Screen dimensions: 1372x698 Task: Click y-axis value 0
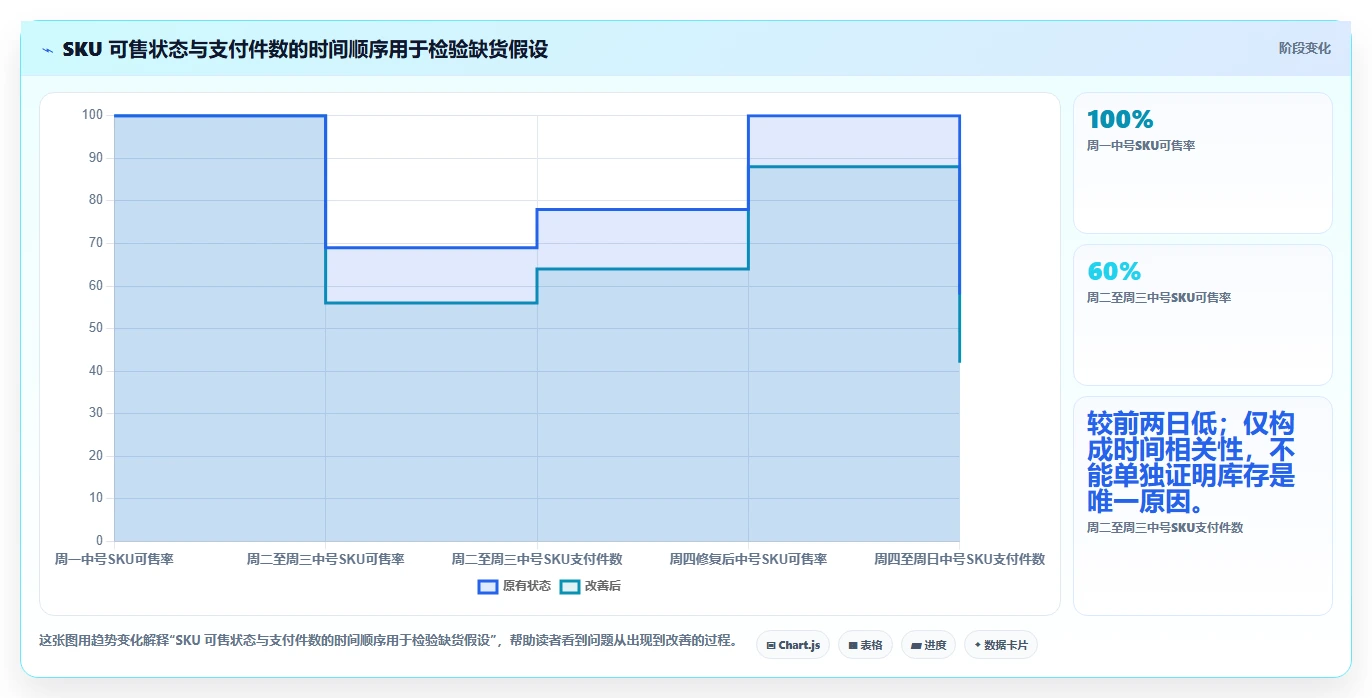(99, 541)
